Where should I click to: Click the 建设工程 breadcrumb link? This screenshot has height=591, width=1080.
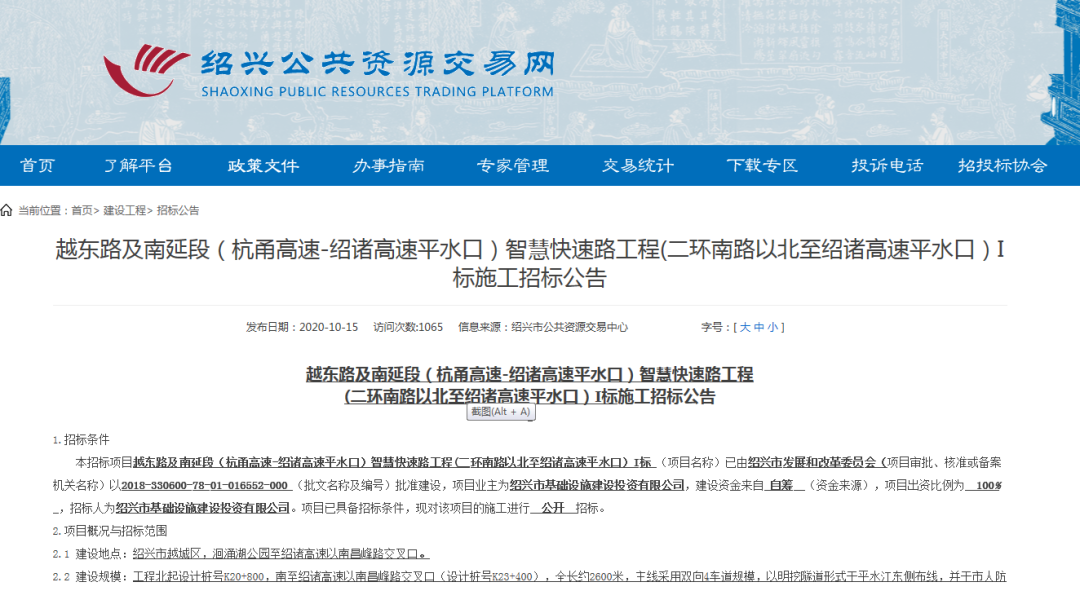point(125,211)
